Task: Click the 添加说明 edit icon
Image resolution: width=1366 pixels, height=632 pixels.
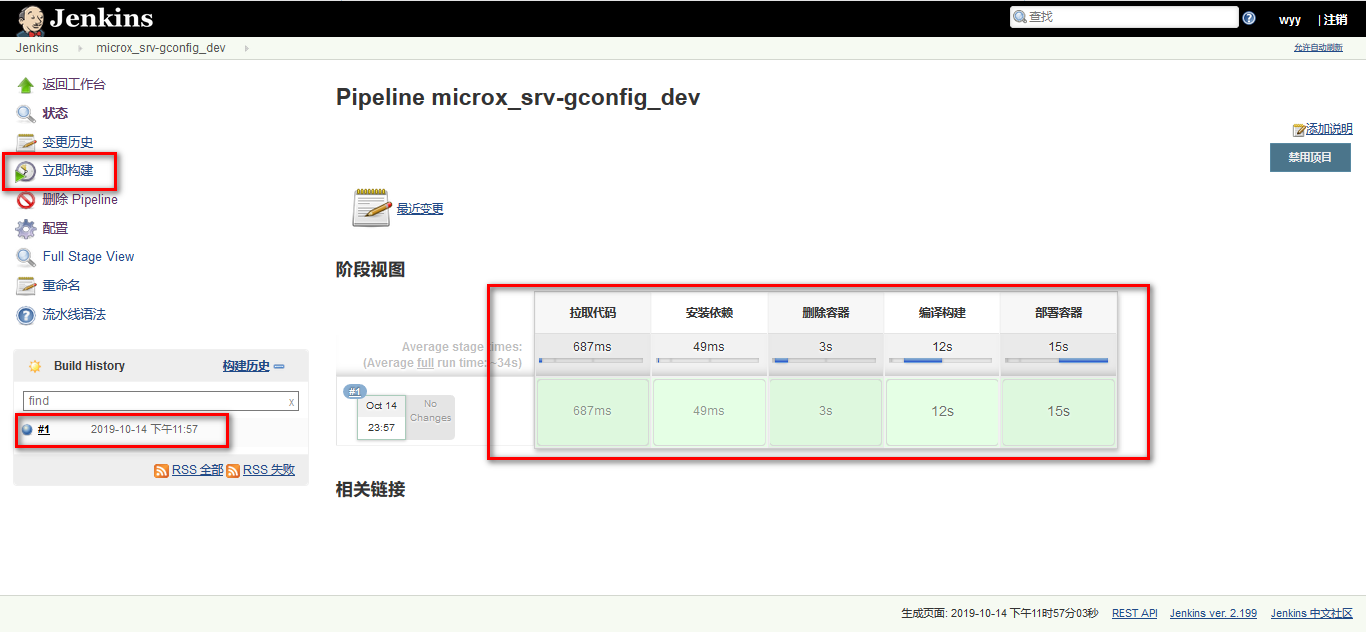Action: [x=1299, y=130]
